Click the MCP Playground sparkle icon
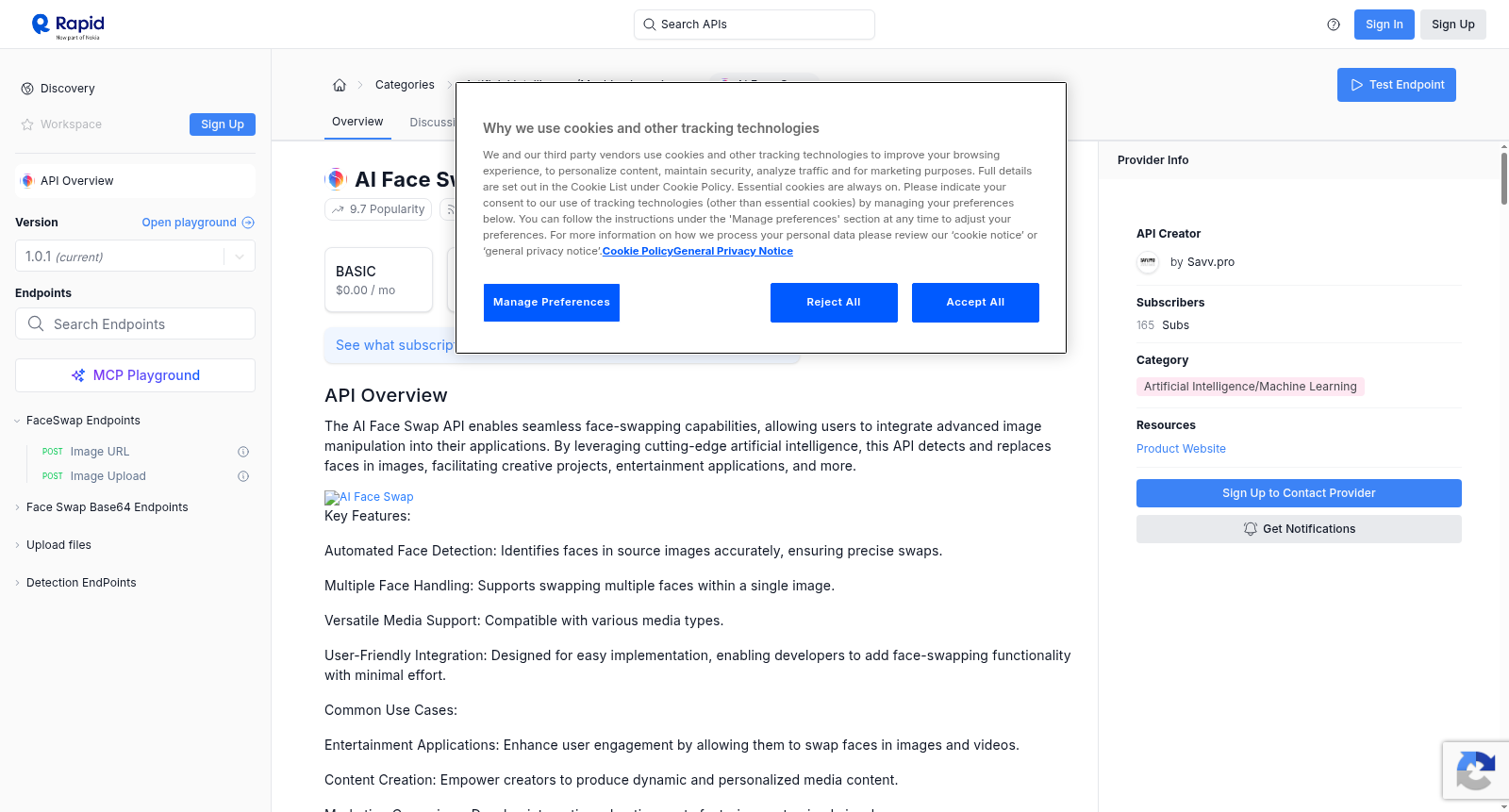 tap(78, 375)
